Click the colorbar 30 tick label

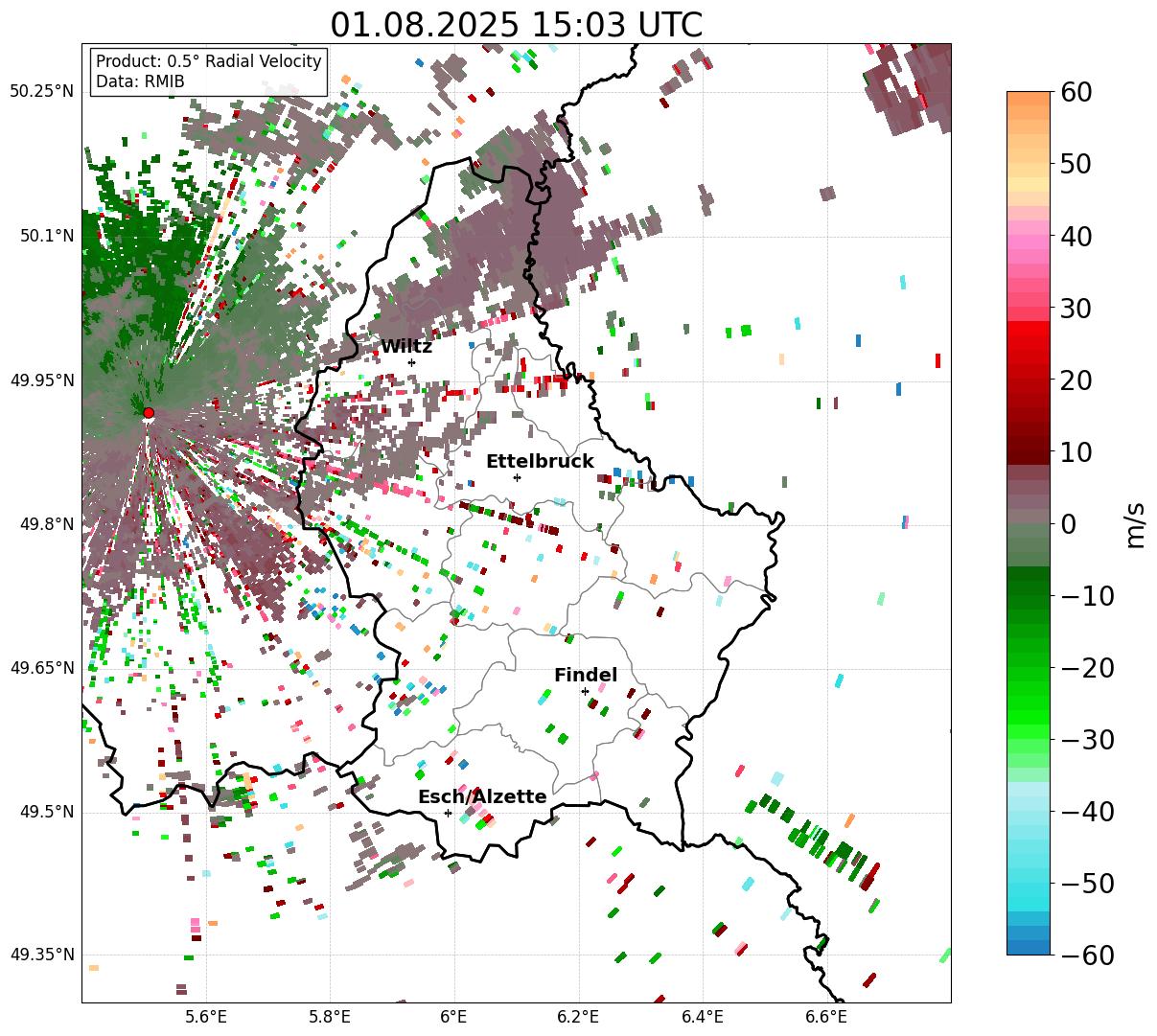[1076, 309]
